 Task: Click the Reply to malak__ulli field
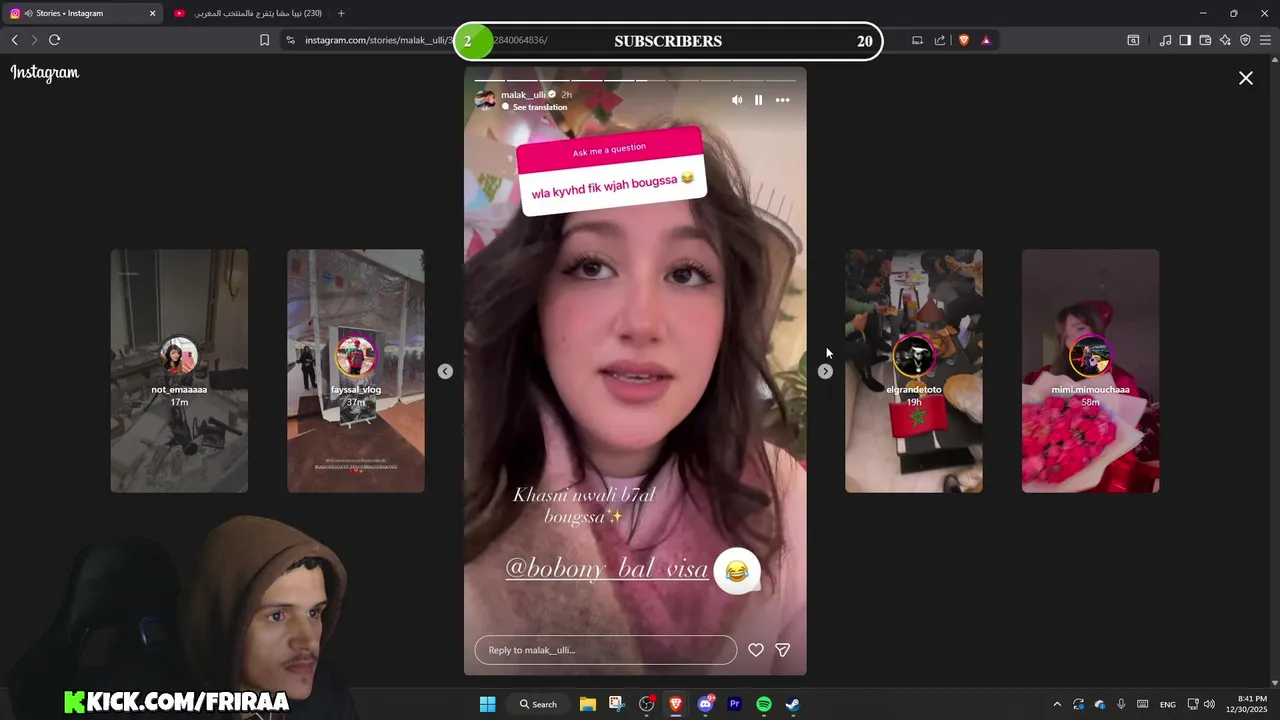pos(605,650)
